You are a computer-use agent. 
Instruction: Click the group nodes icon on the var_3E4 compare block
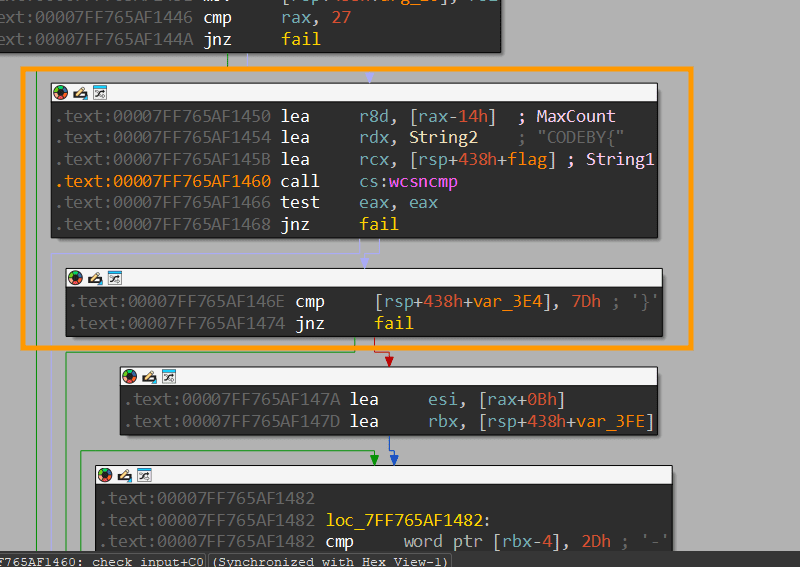click(x=115, y=277)
